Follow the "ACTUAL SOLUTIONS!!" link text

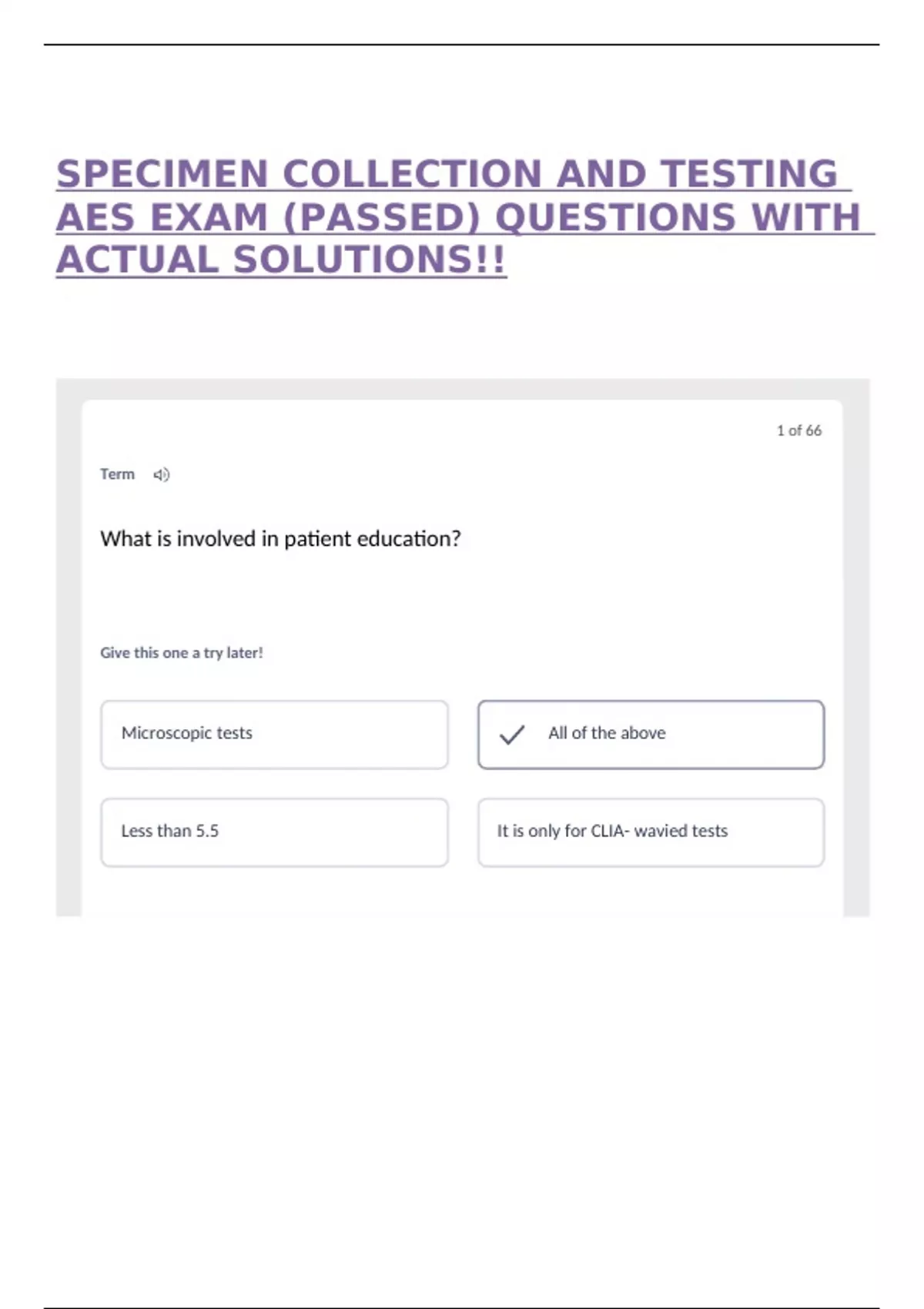click(x=281, y=259)
